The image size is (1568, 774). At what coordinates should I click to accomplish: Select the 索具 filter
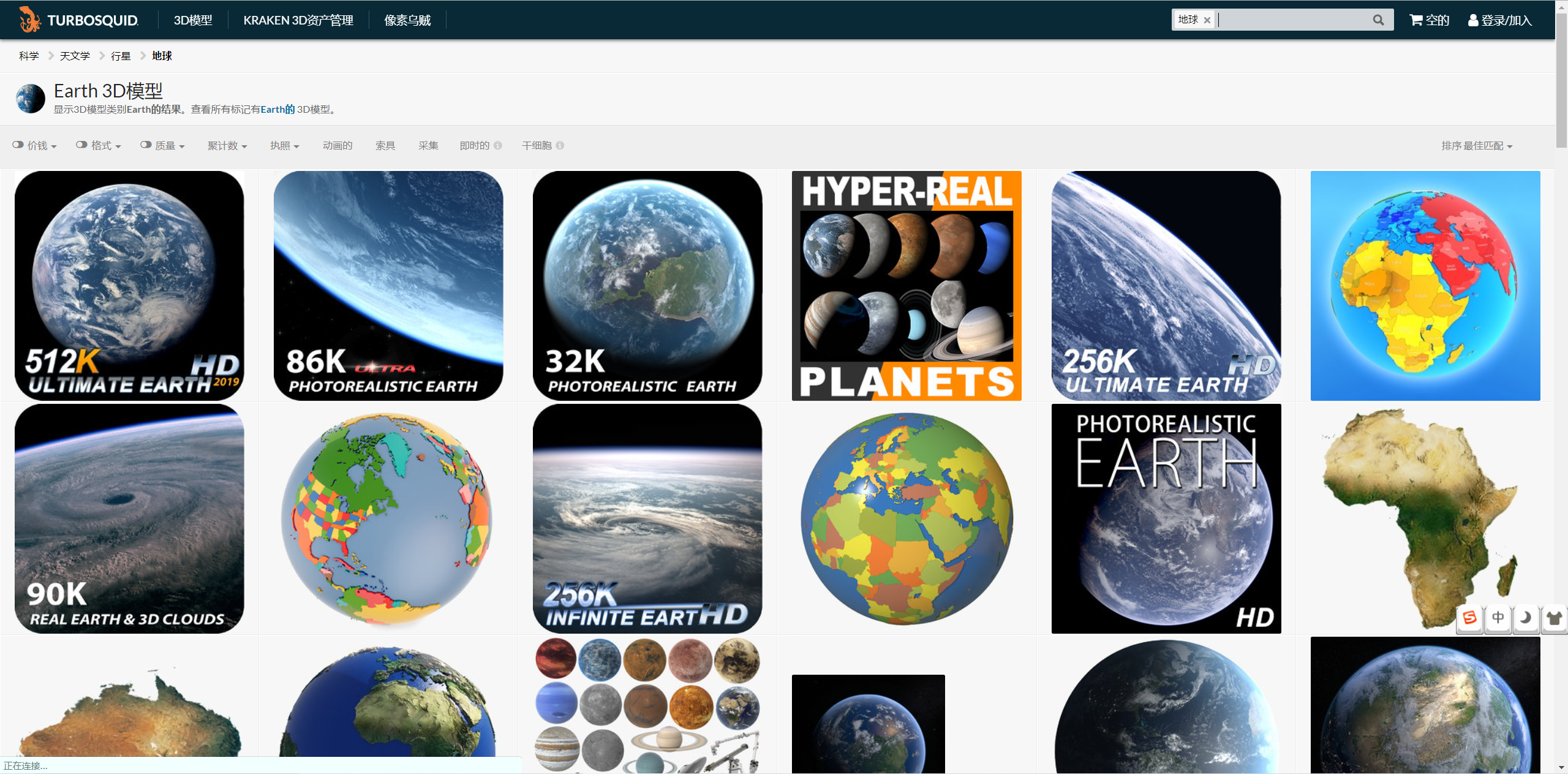pyautogui.click(x=385, y=145)
